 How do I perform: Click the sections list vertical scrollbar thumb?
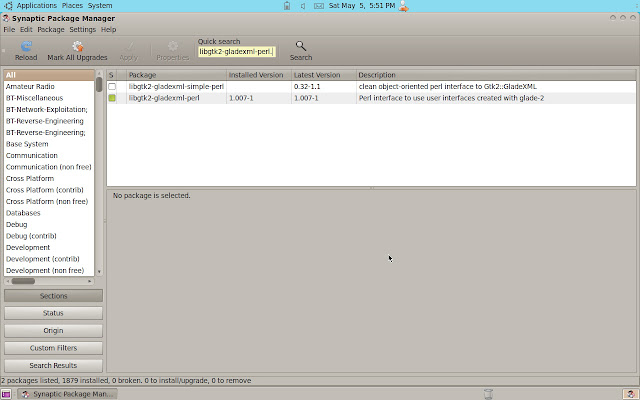coord(99,84)
